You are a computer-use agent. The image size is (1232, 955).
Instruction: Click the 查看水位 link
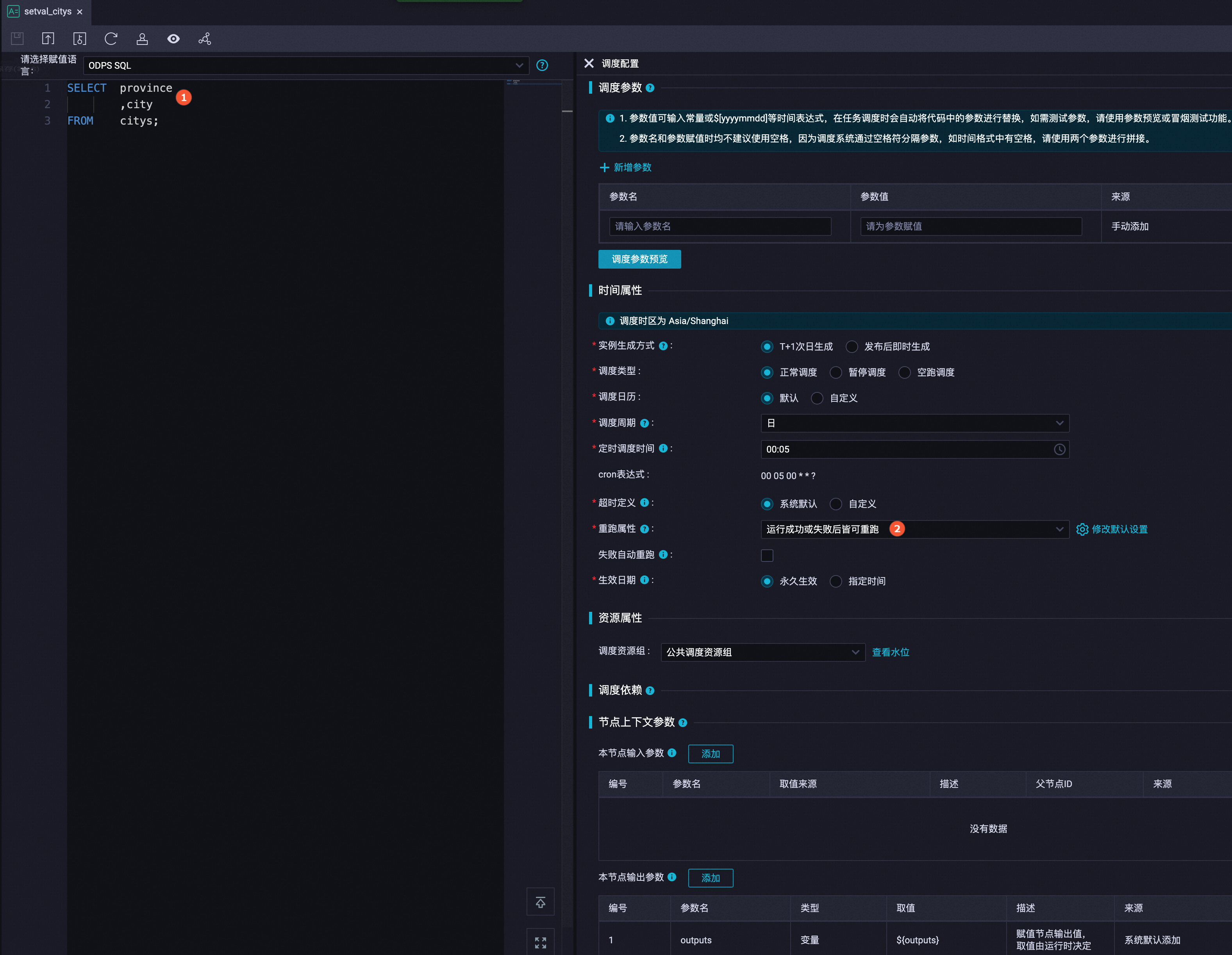pyautogui.click(x=890, y=652)
